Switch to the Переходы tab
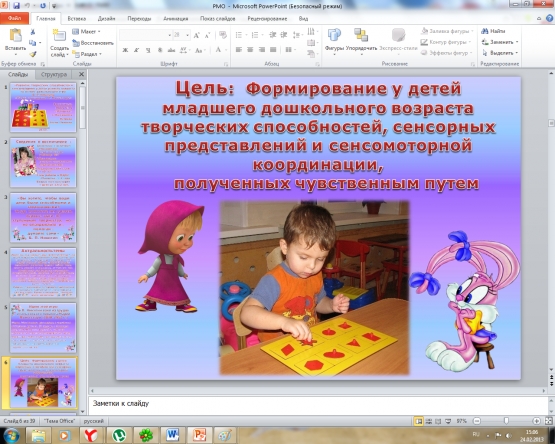The height and width of the screenshot is (444, 555). point(139,19)
